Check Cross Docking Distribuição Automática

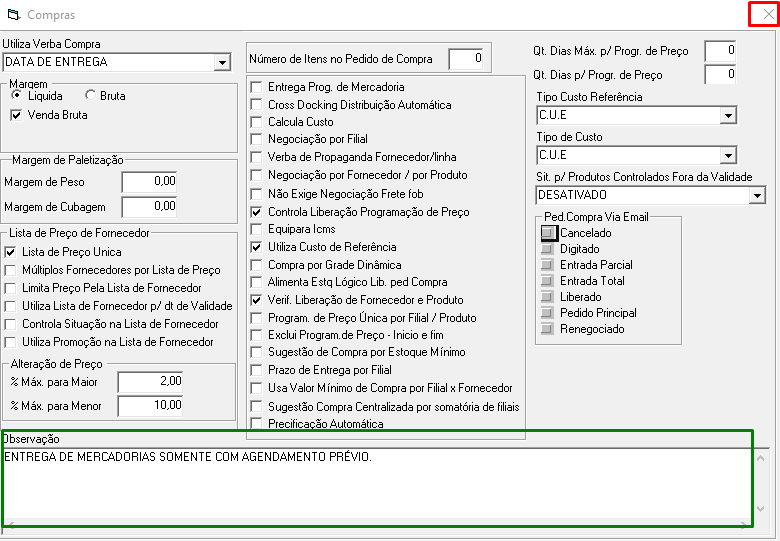coord(257,105)
